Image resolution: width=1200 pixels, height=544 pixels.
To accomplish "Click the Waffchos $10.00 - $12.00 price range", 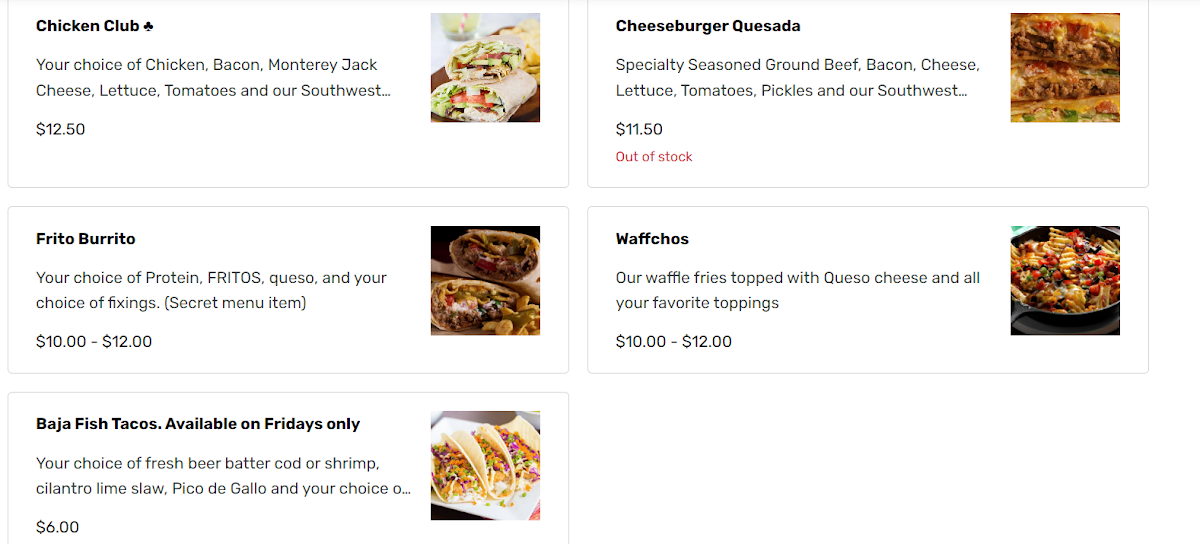I will [674, 342].
